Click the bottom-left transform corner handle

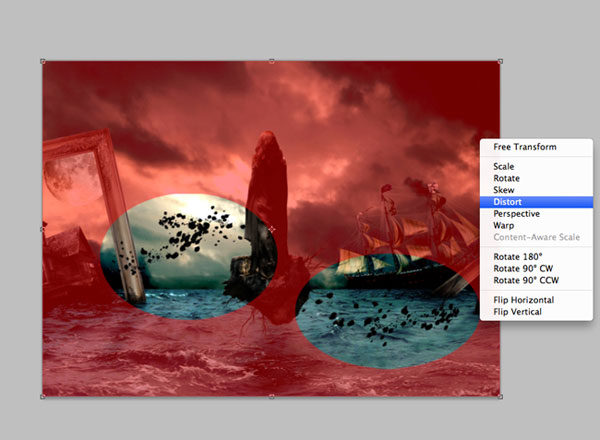click(43, 397)
